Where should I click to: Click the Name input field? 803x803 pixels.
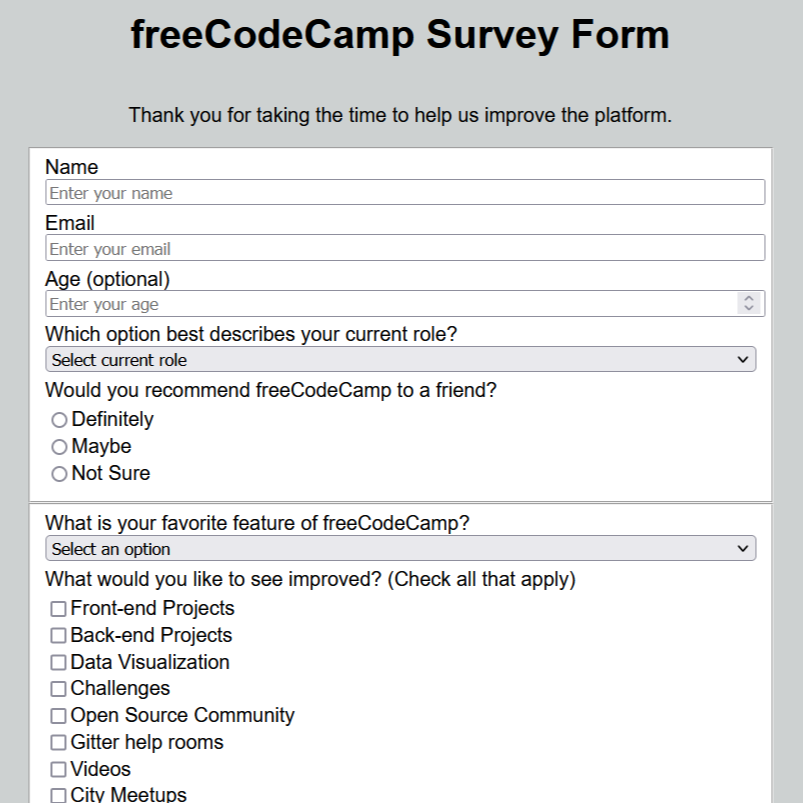coord(400,191)
